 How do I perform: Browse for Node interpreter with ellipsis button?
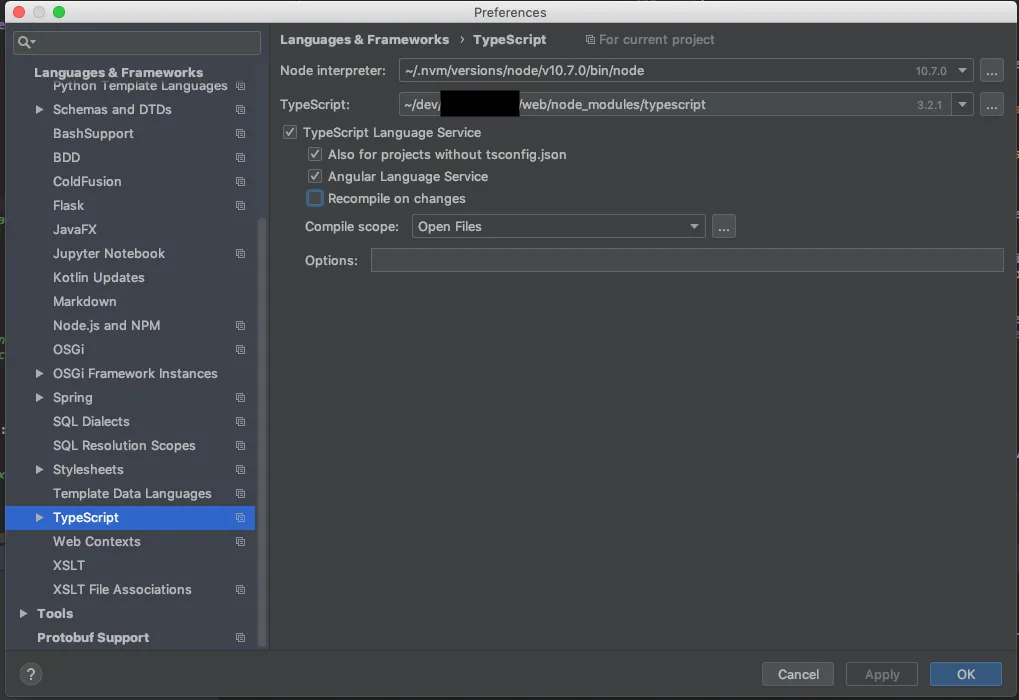pyautogui.click(x=992, y=71)
